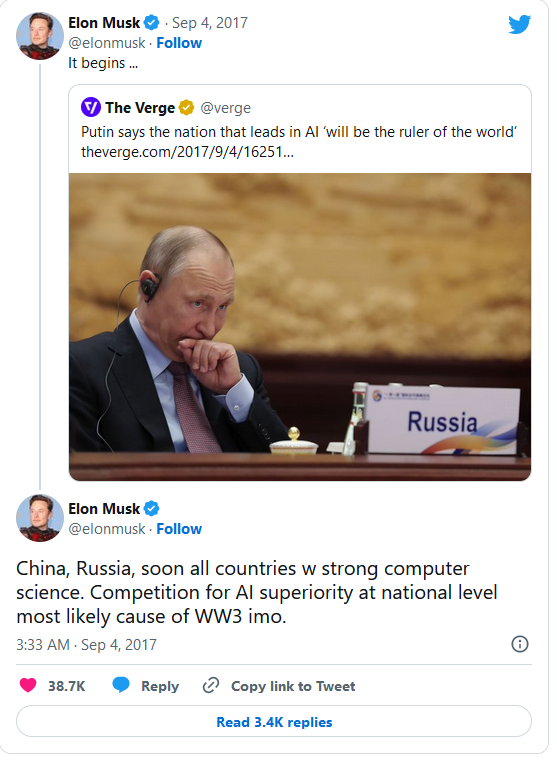The image size is (557, 761).
Task: Open the tweet info circle icon
Action: point(520,644)
